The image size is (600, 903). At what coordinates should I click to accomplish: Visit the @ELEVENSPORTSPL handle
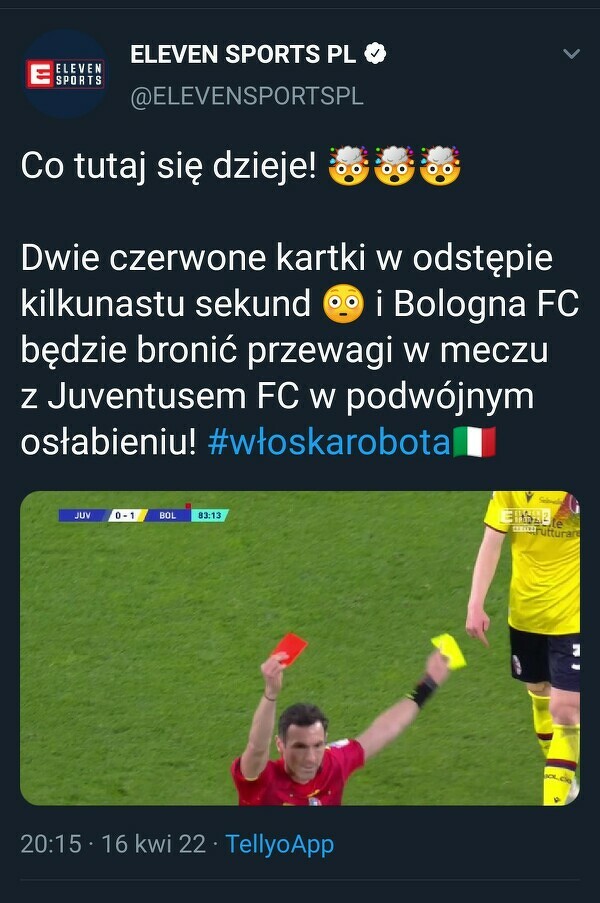(247, 97)
